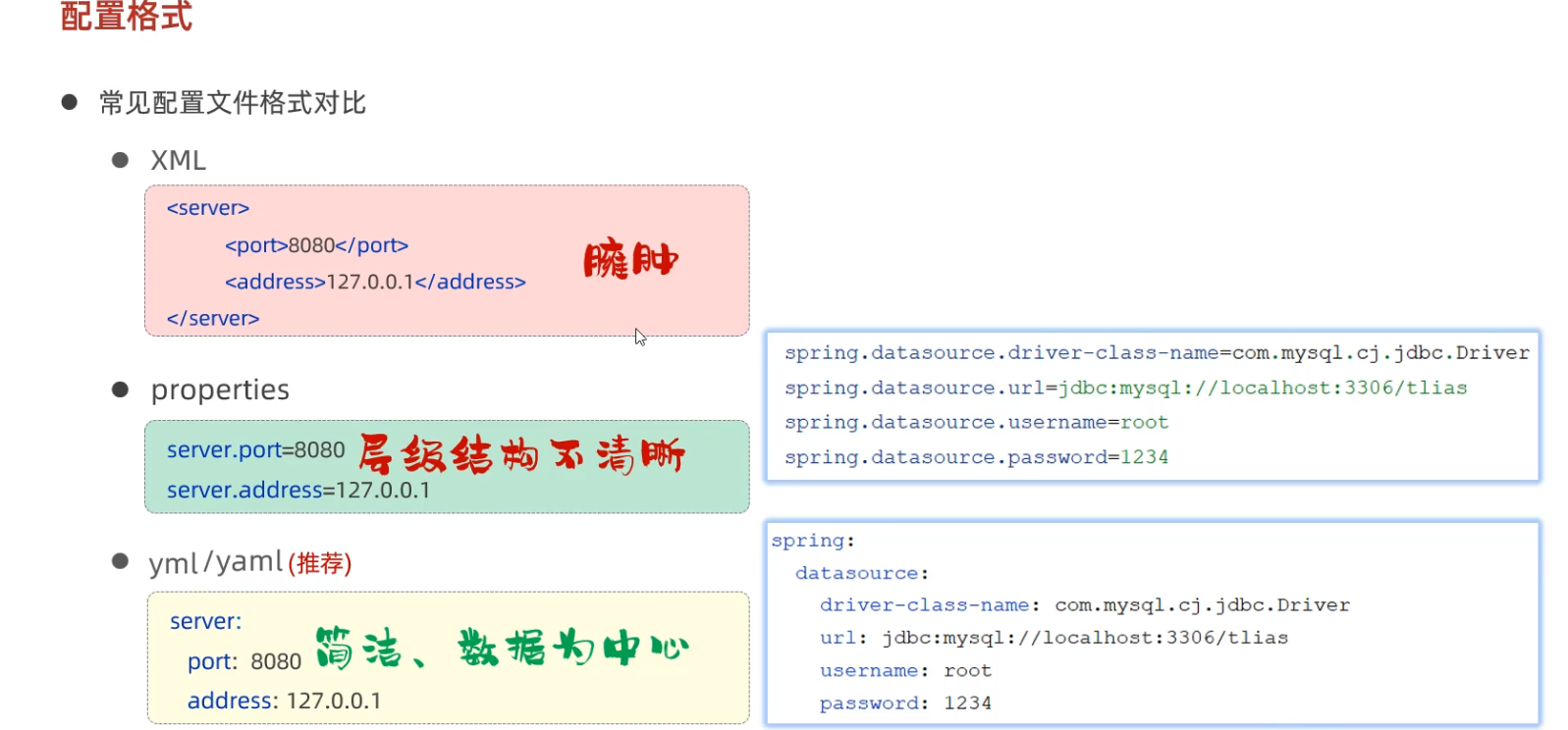
Task: Click the XML bullet label
Action: (178, 160)
